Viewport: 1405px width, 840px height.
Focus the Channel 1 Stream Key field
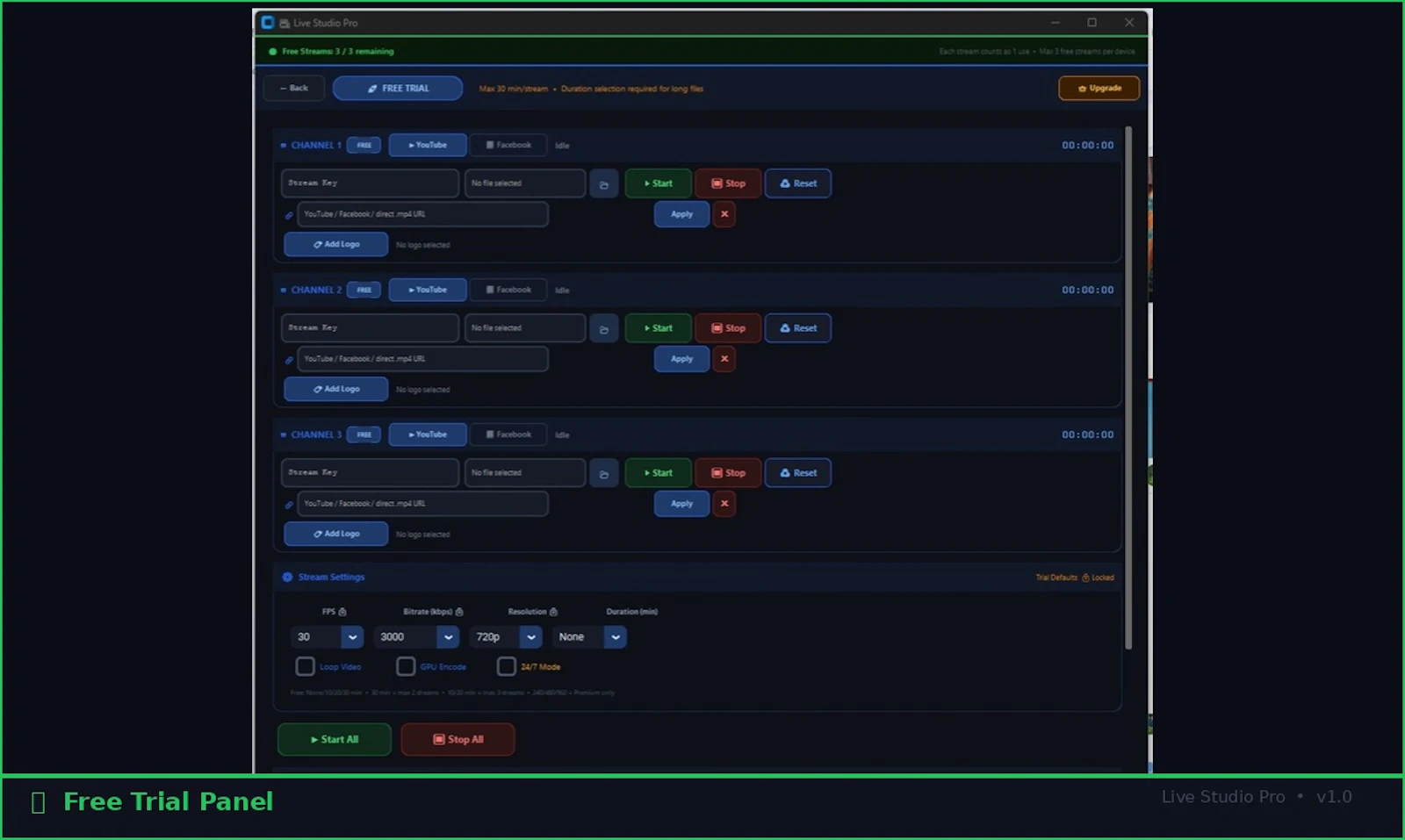click(370, 183)
